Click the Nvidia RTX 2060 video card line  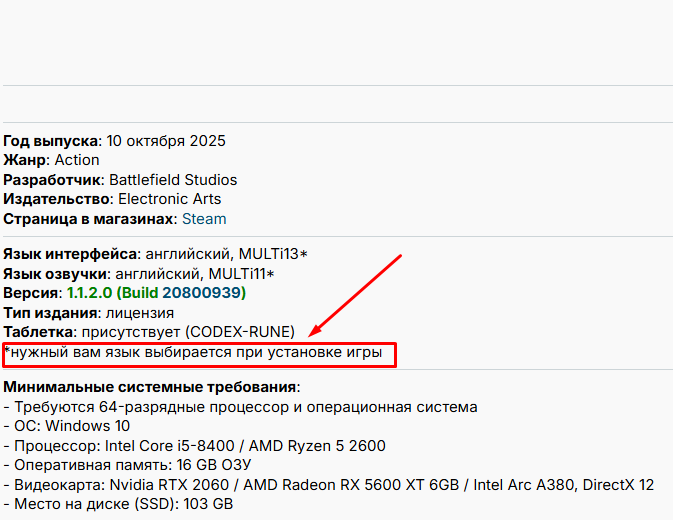[329, 485]
